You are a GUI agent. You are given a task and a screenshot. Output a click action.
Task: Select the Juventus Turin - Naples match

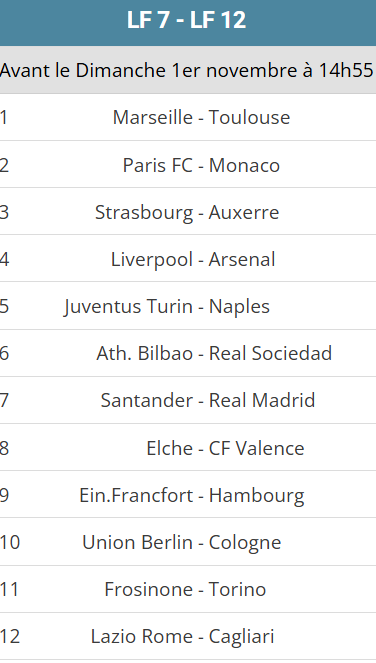tap(167, 306)
